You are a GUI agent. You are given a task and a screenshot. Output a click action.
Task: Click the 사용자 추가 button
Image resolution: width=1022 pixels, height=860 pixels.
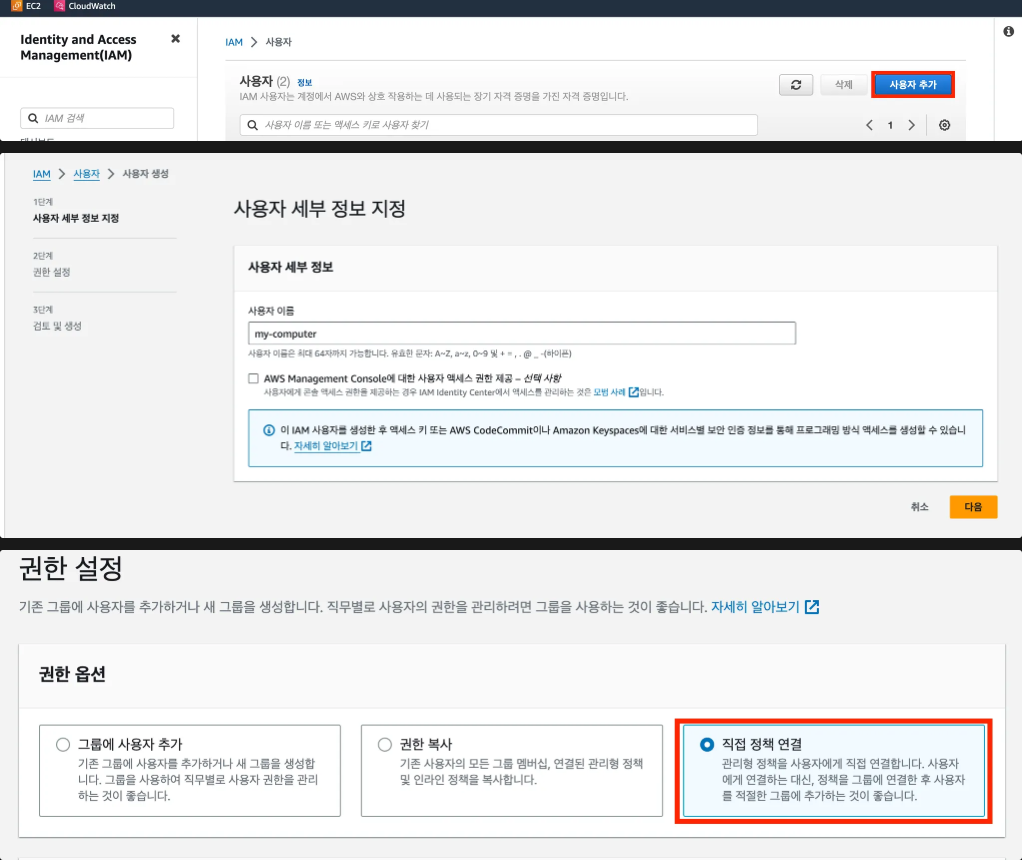[x=912, y=85]
